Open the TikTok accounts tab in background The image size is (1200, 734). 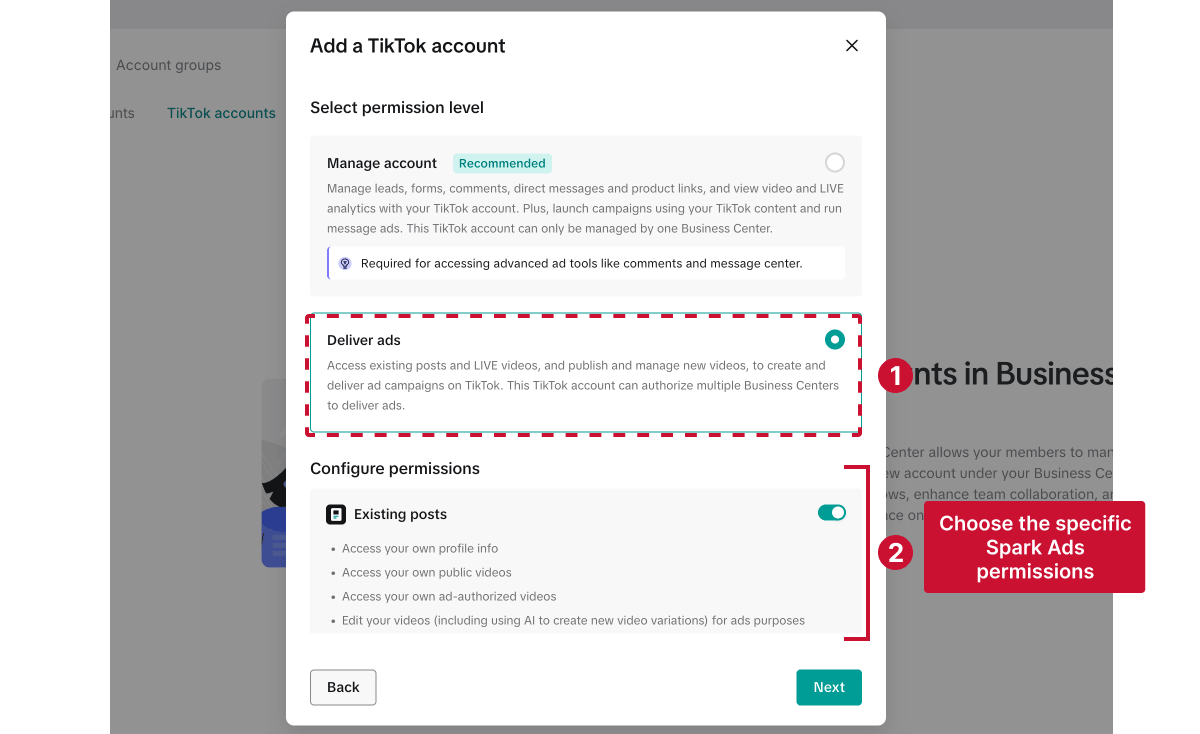click(x=221, y=113)
